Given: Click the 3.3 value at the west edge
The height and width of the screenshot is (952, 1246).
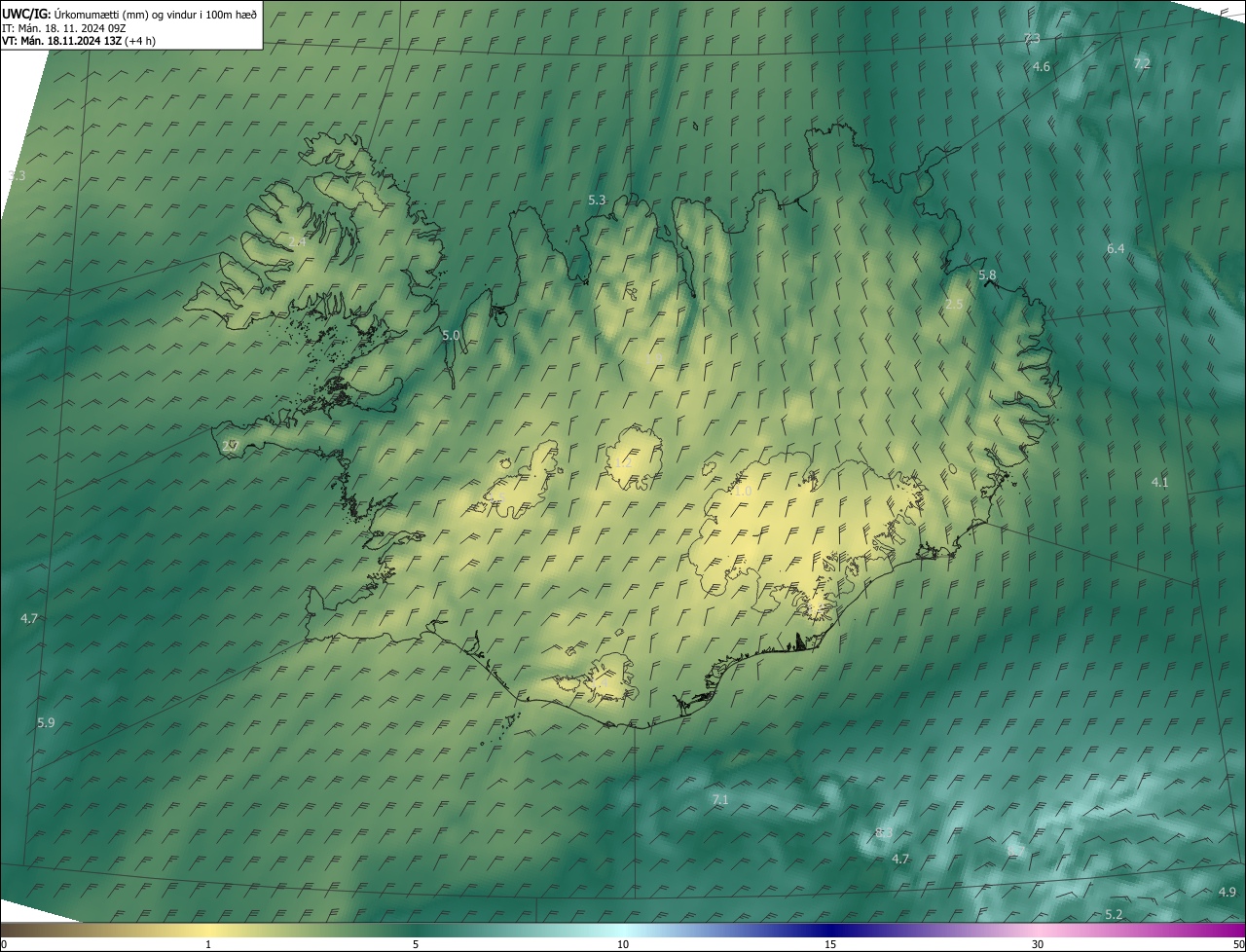Looking at the screenshot, I should click(17, 176).
